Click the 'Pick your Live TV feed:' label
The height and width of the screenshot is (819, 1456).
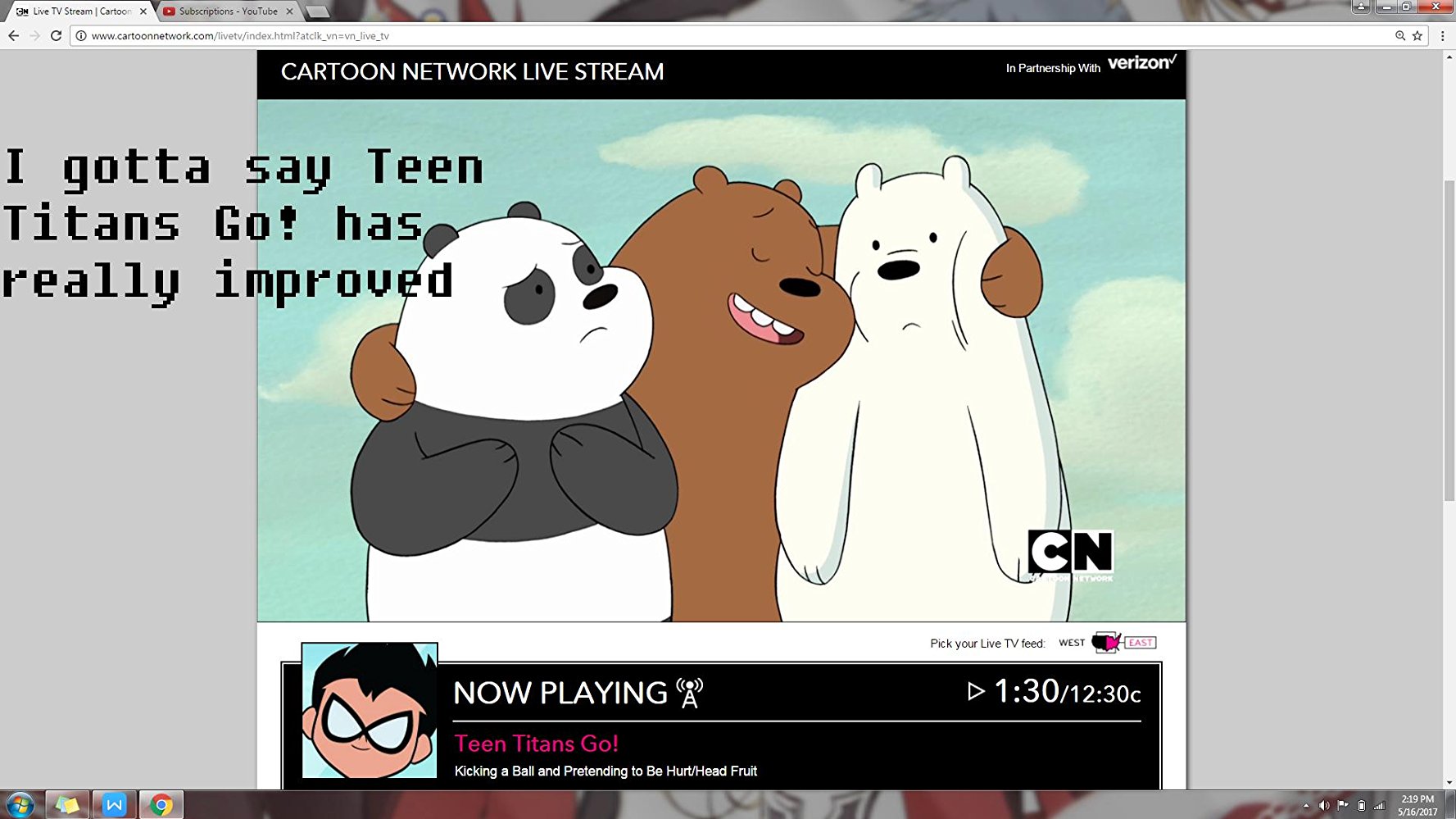point(987,644)
